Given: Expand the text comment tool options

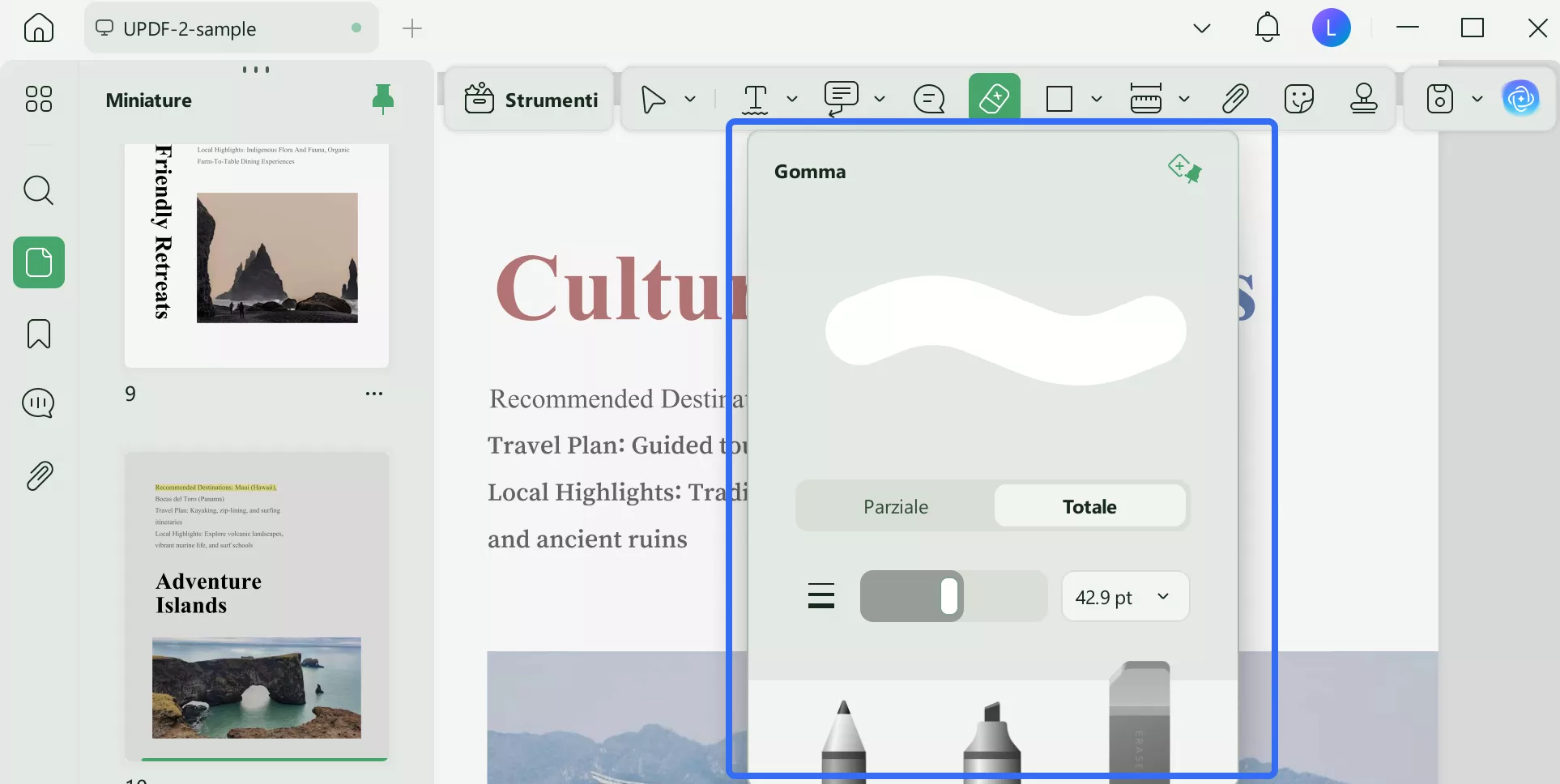Looking at the screenshot, I should click(880, 100).
